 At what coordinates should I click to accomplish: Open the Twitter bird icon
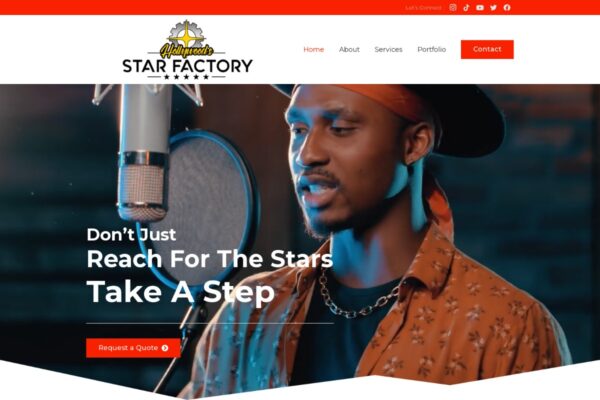click(x=493, y=8)
